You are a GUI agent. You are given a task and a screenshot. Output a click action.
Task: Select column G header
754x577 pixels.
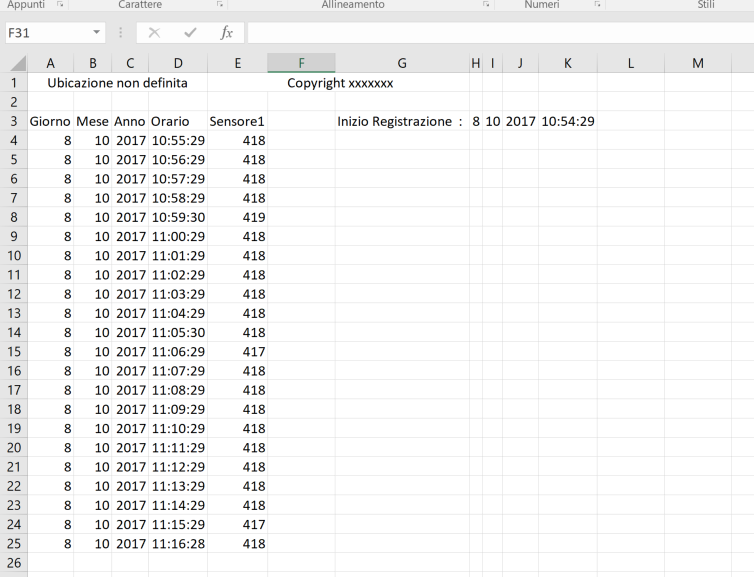point(402,63)
